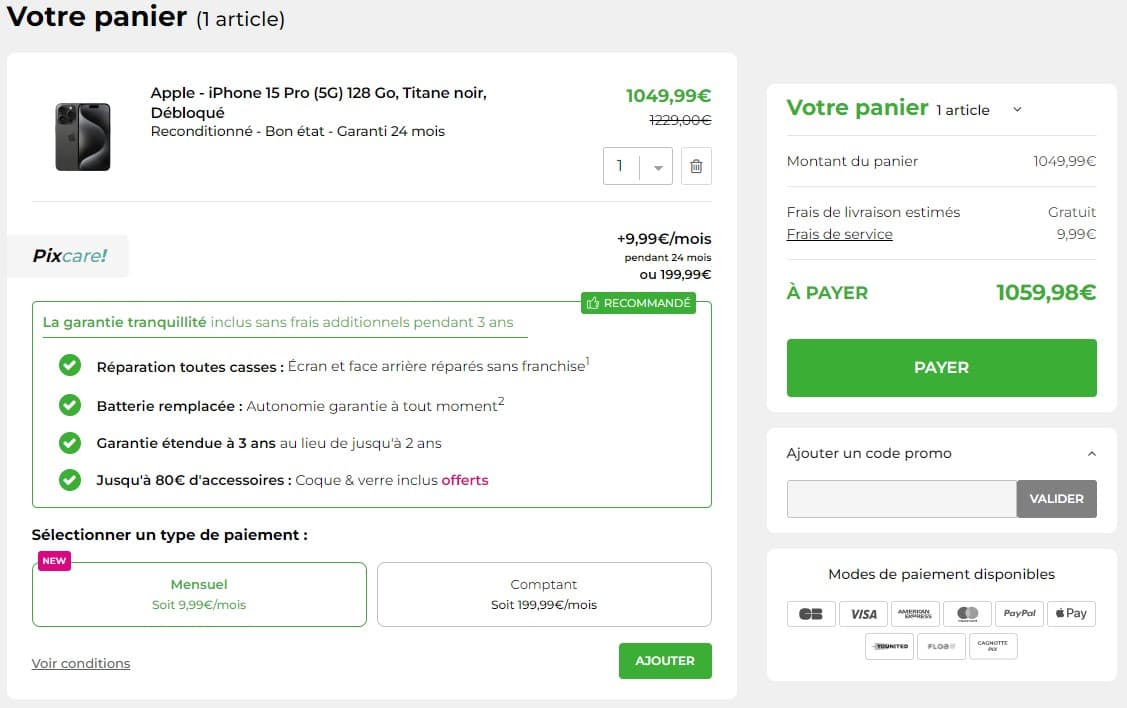Click the Voir conditions link
The image size is (1127, 708).
click(81, 662)
